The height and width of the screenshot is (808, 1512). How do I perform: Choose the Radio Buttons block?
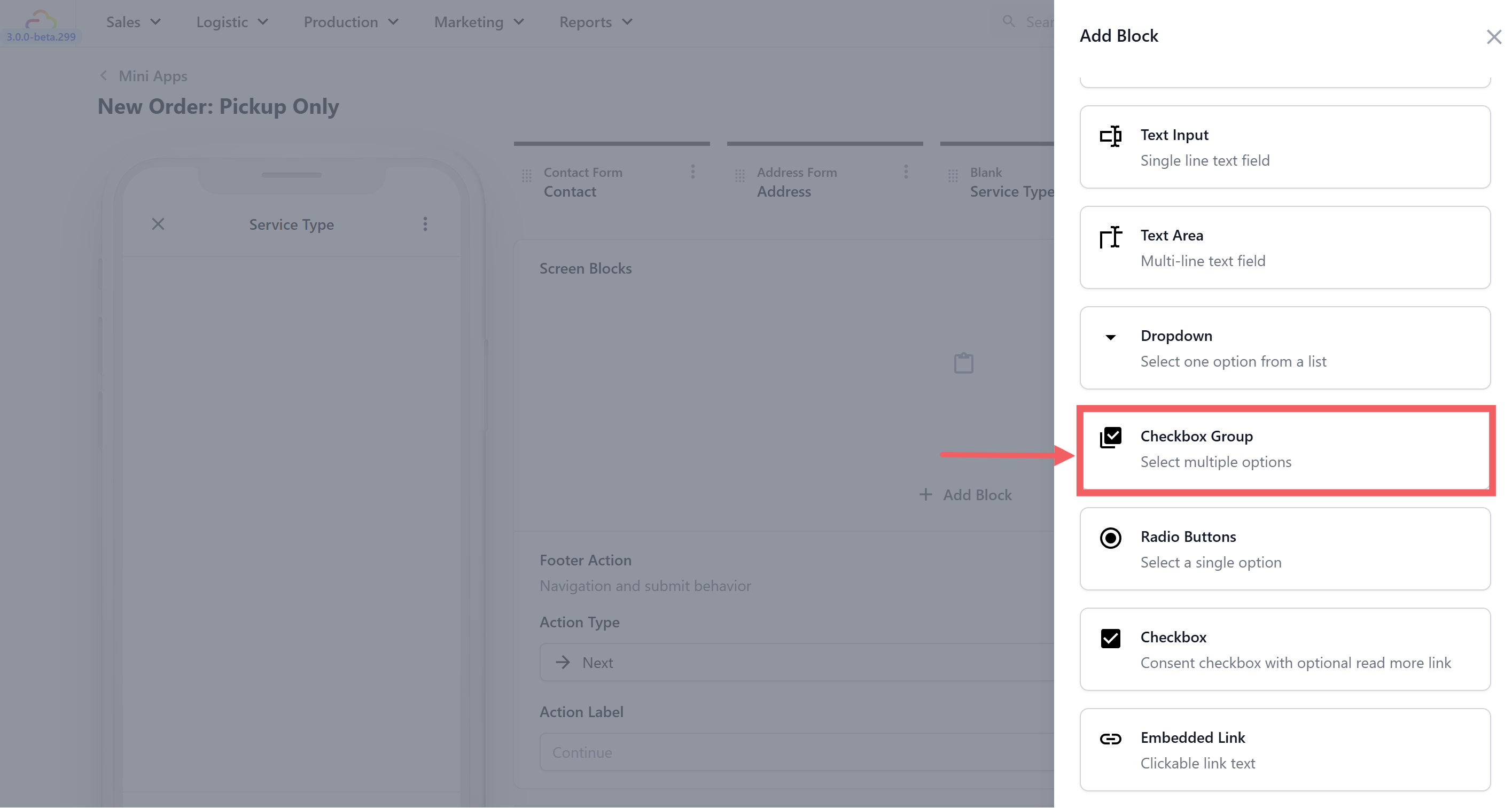click(1284, 548)
